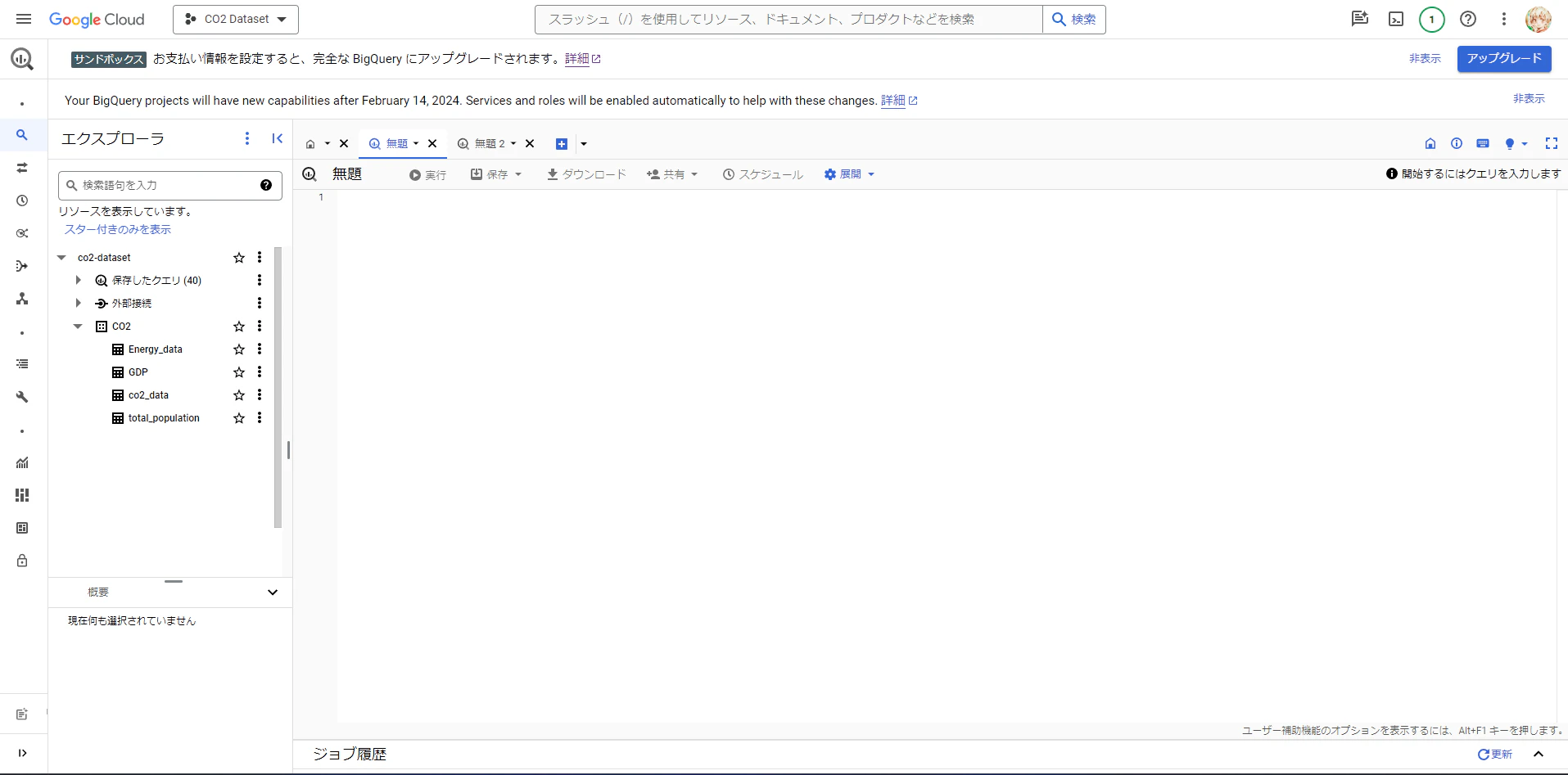Viewport: 1568px width, 775px height.
Task: Star the total_population table
Action: tap(239, 418)
